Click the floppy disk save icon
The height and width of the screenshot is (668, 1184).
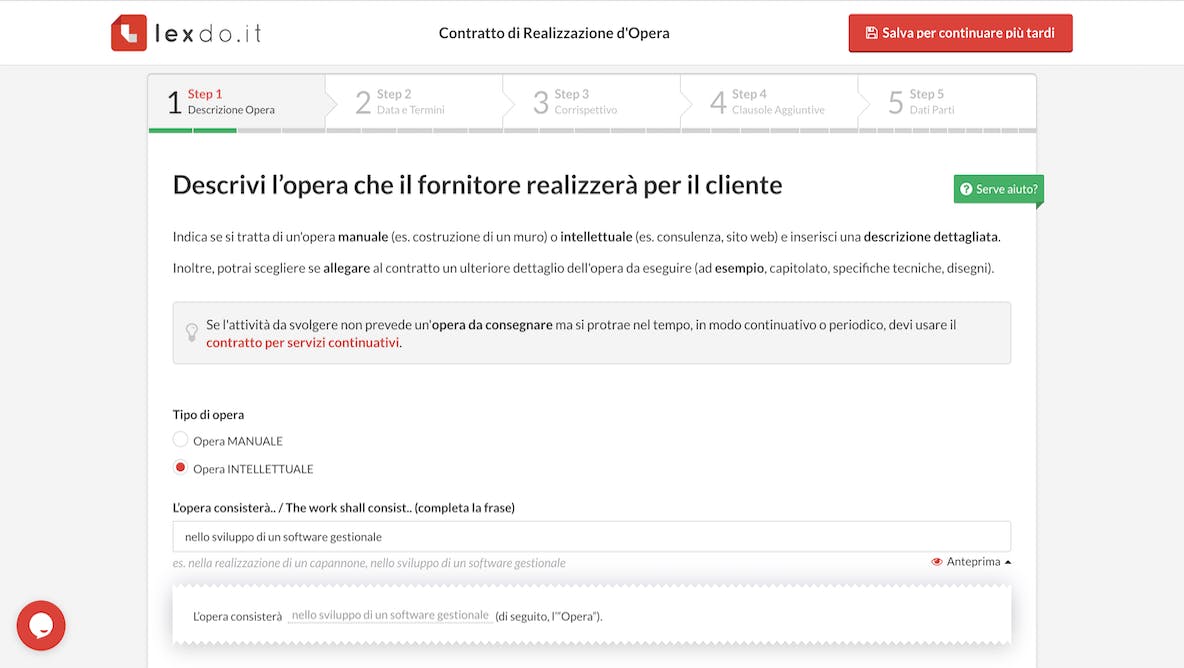[x=871, y=33]
